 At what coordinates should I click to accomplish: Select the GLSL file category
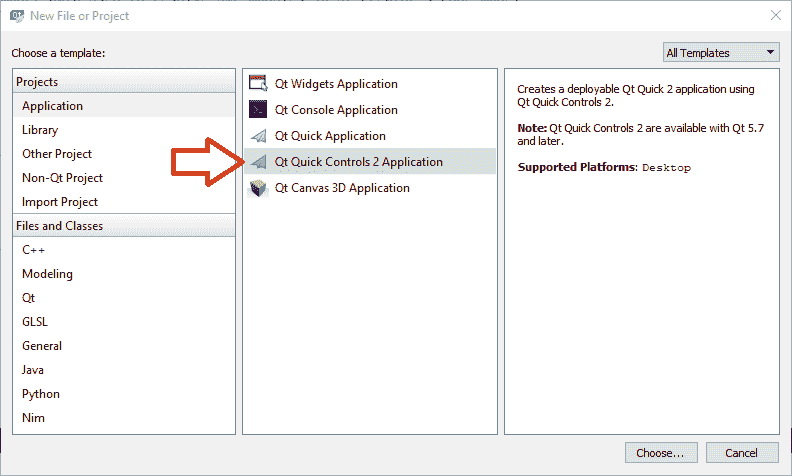pos(35,322)
